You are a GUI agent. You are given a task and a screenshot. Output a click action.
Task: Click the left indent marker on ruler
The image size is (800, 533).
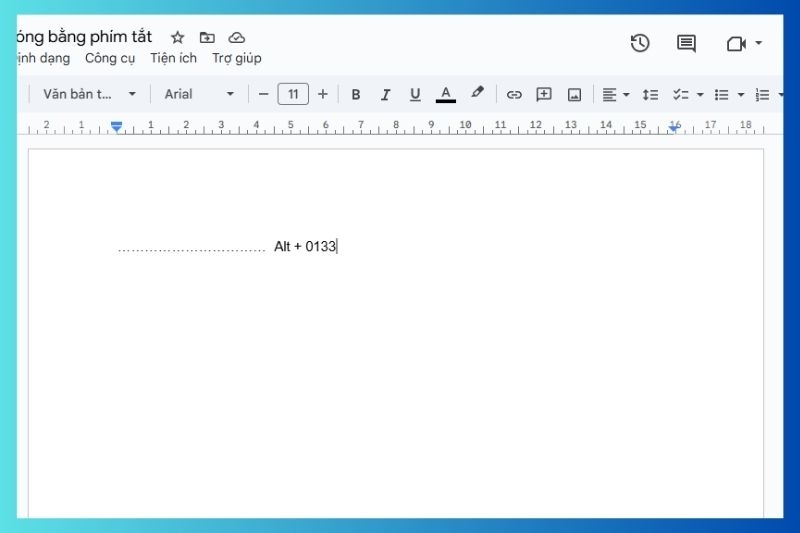116,126
